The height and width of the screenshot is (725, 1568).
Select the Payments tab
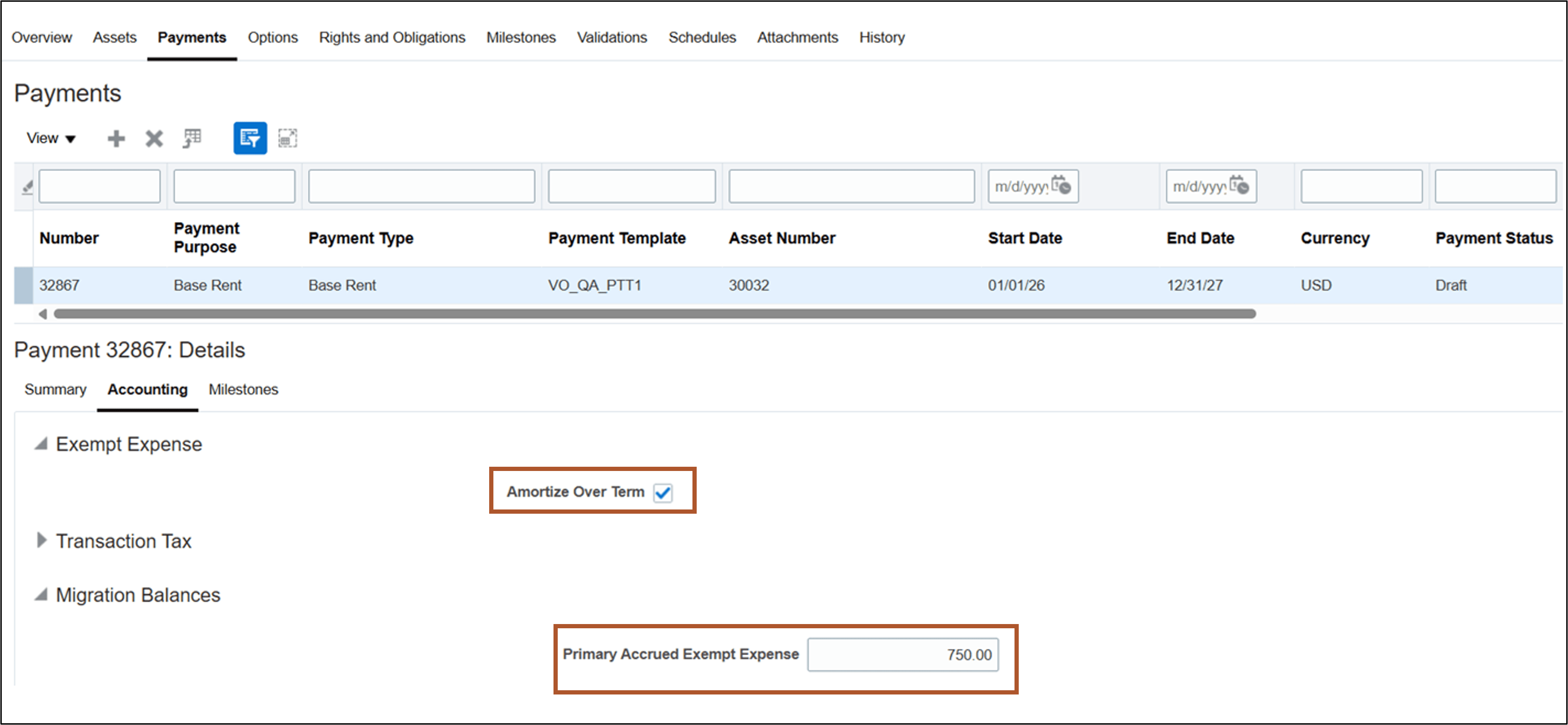point(192,37)
